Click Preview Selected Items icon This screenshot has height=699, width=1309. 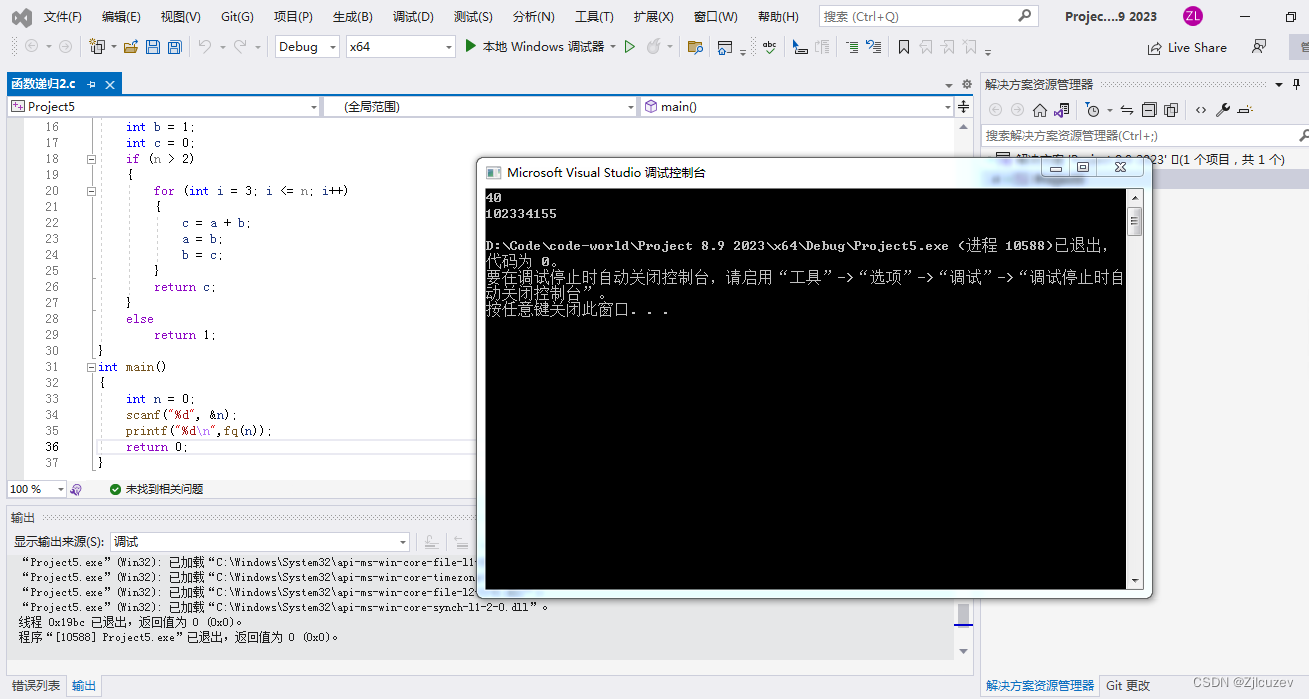tap(1246, 110)
